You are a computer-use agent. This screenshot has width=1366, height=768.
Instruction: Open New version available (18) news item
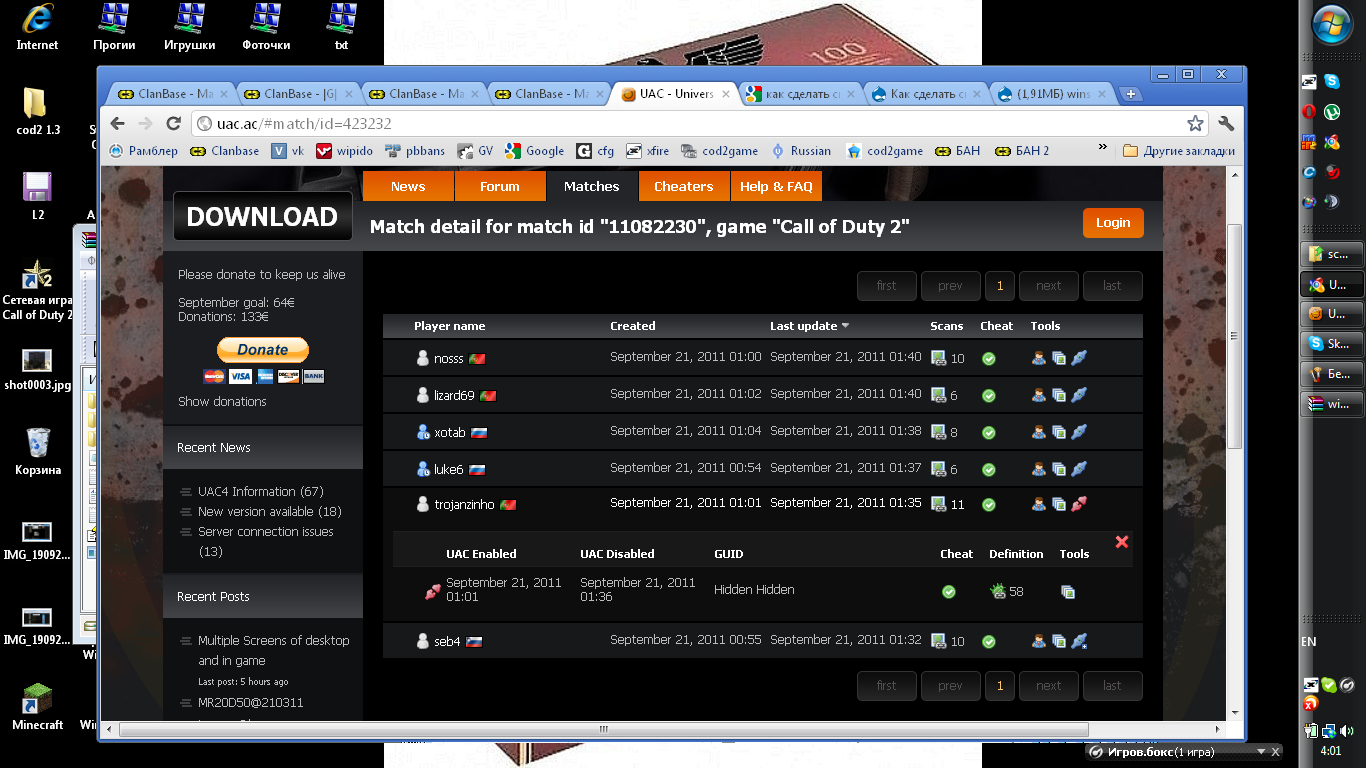click(x=270, y=511)
